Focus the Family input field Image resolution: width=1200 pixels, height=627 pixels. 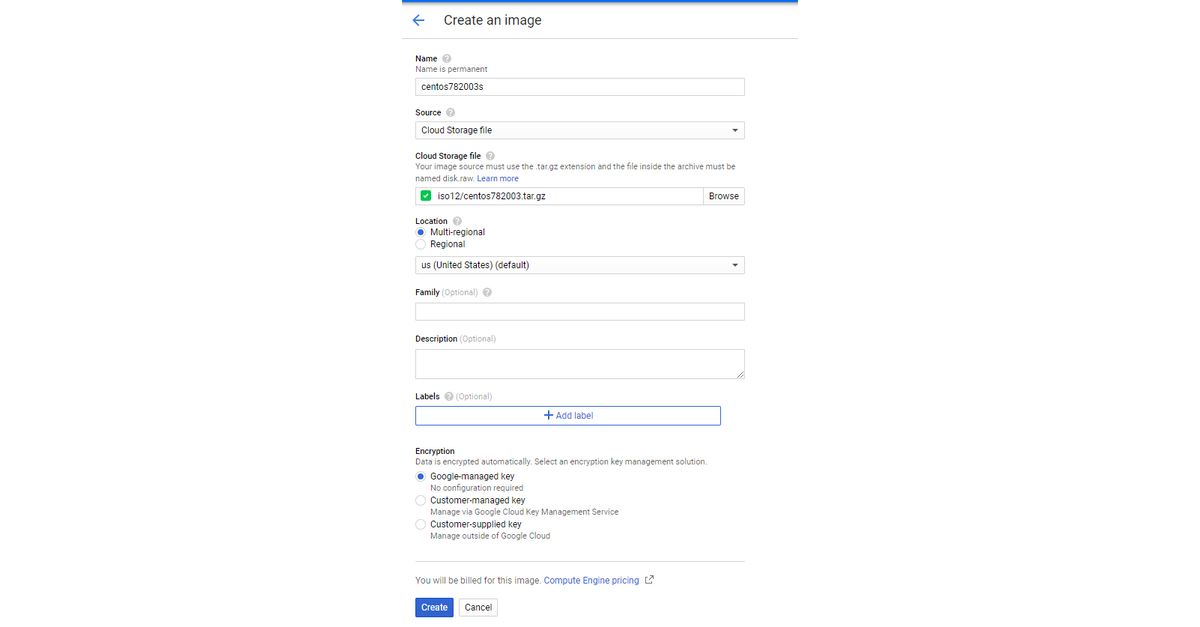580,312
